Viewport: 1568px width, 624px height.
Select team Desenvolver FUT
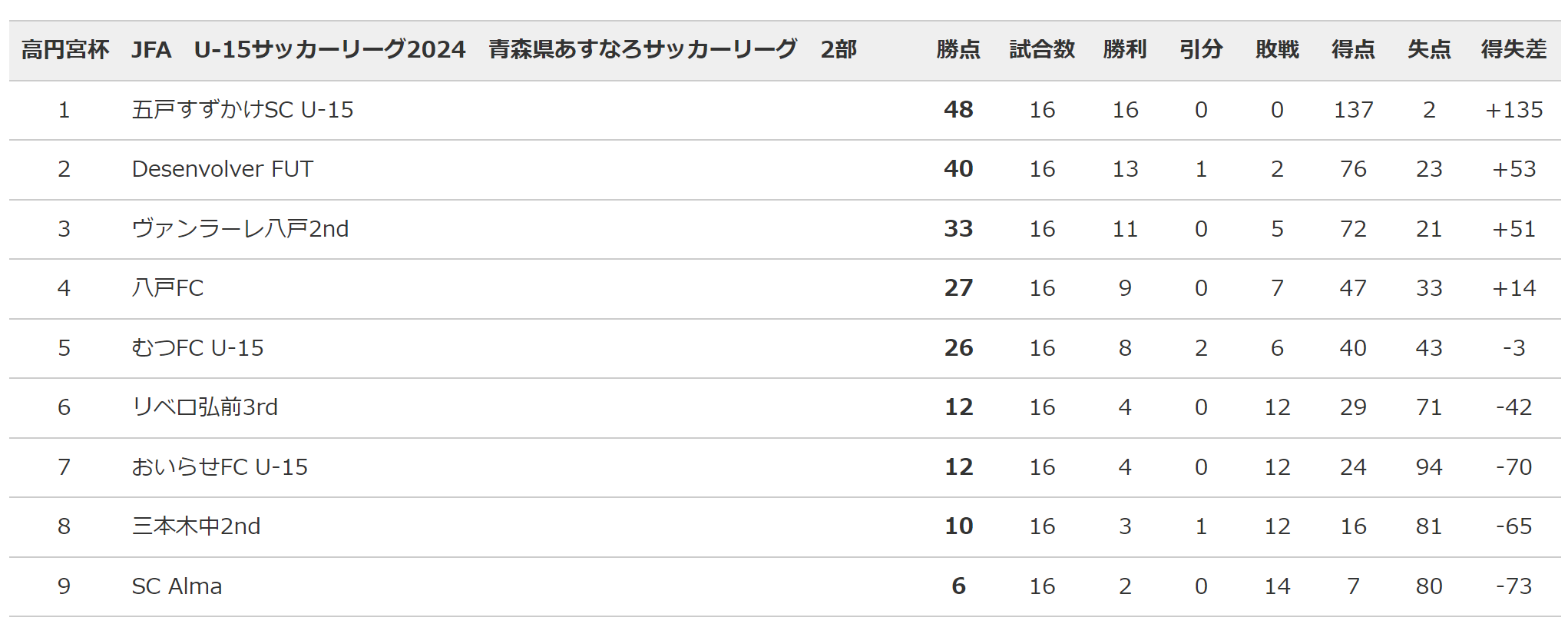point(223,169)
